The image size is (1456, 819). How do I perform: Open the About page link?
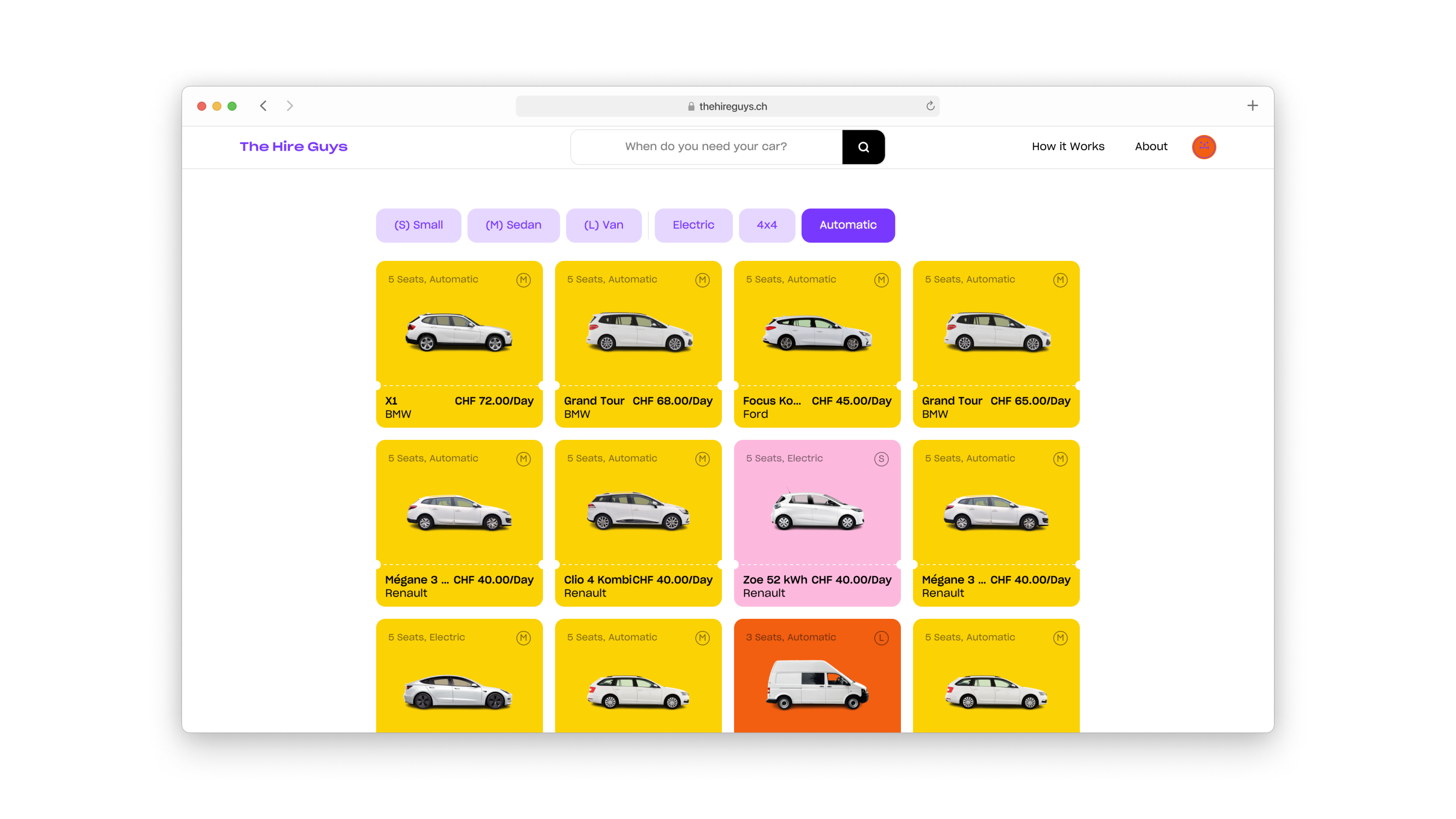[1150, 147]
